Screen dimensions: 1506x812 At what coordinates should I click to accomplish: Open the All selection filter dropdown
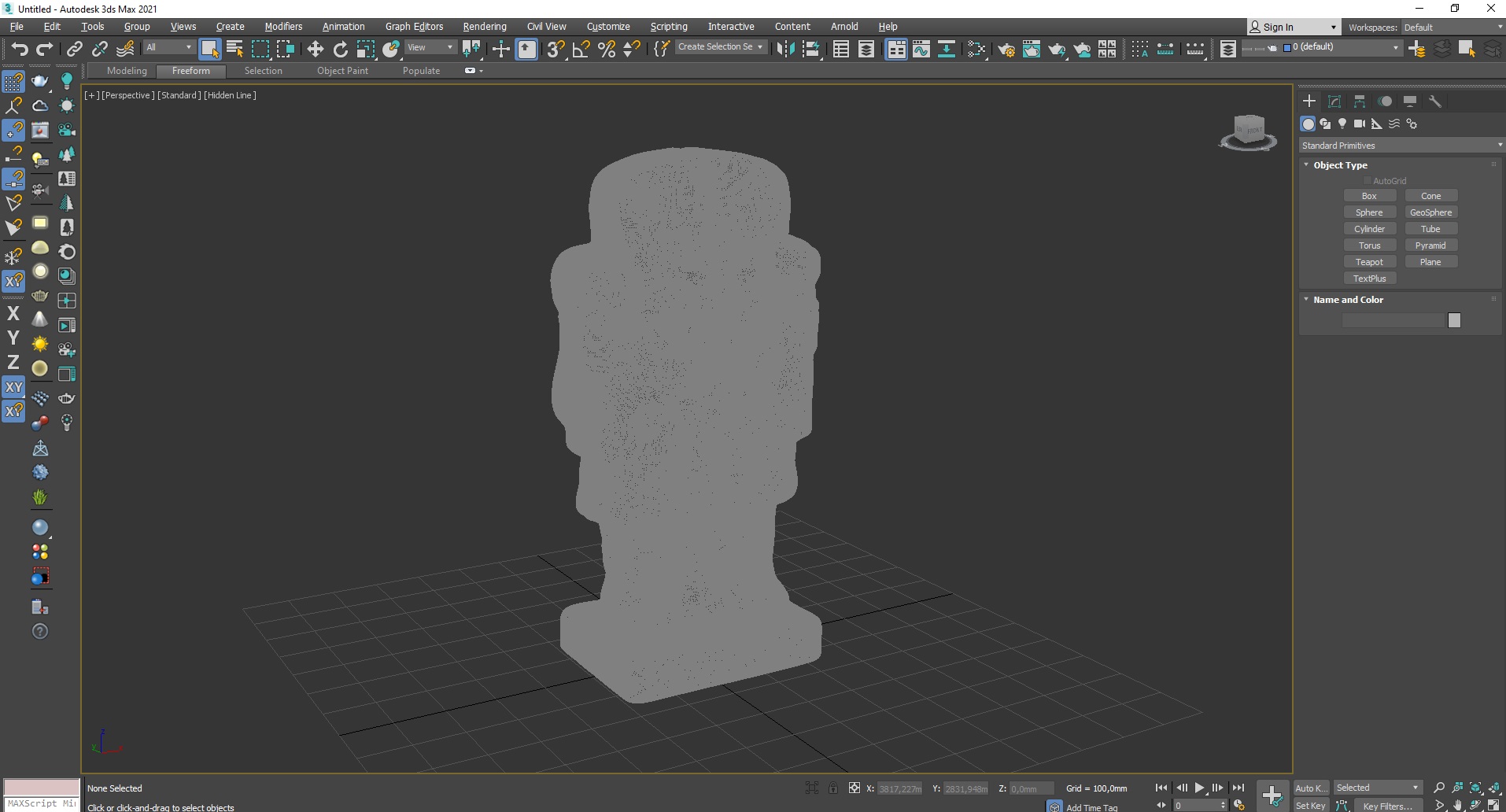168,47
